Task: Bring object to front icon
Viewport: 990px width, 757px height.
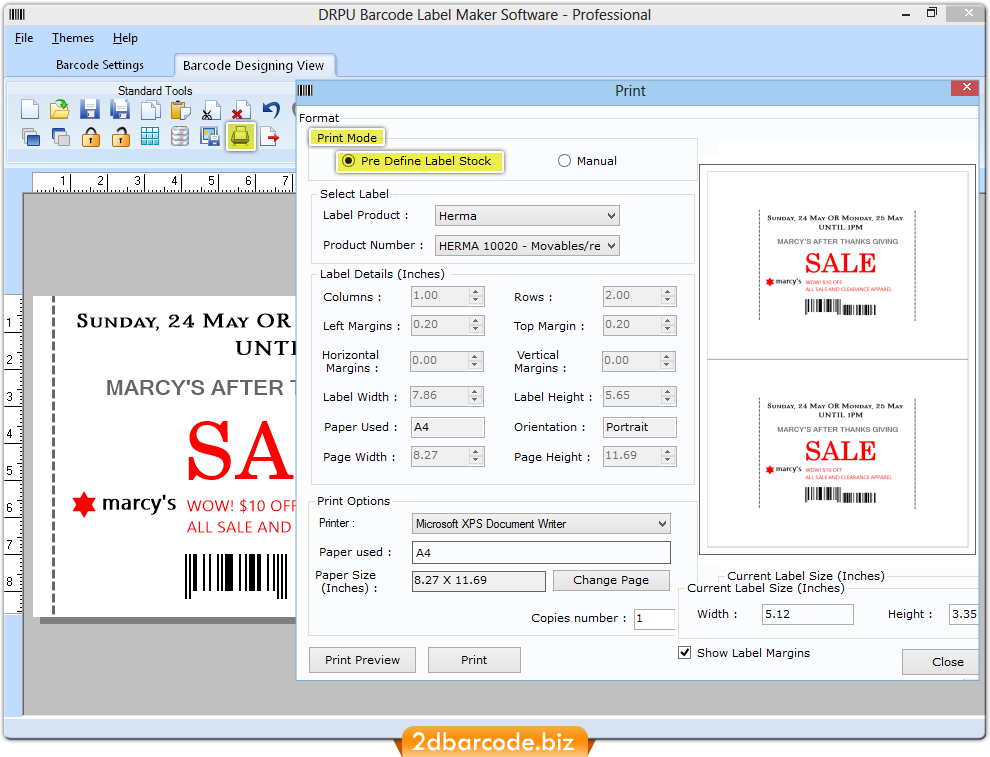Action: click(30, 136)
